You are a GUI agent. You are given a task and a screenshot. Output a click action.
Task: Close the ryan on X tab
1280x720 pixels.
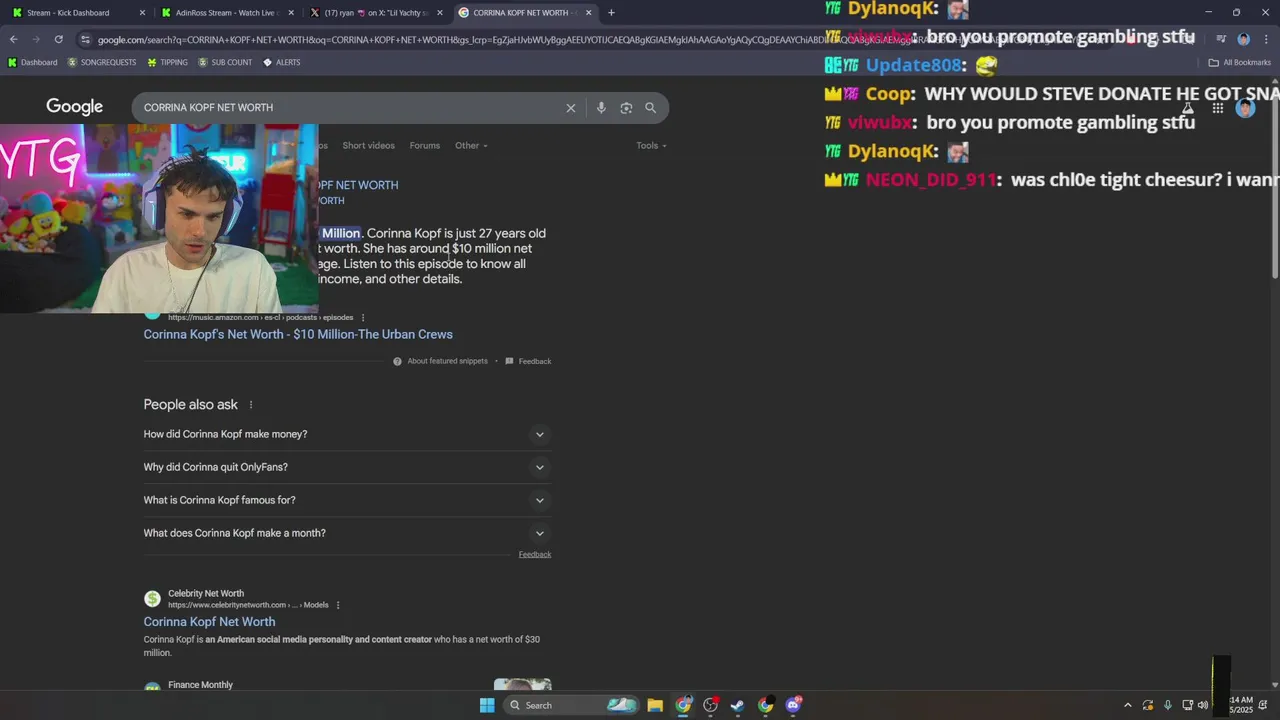tap(440, 13)
